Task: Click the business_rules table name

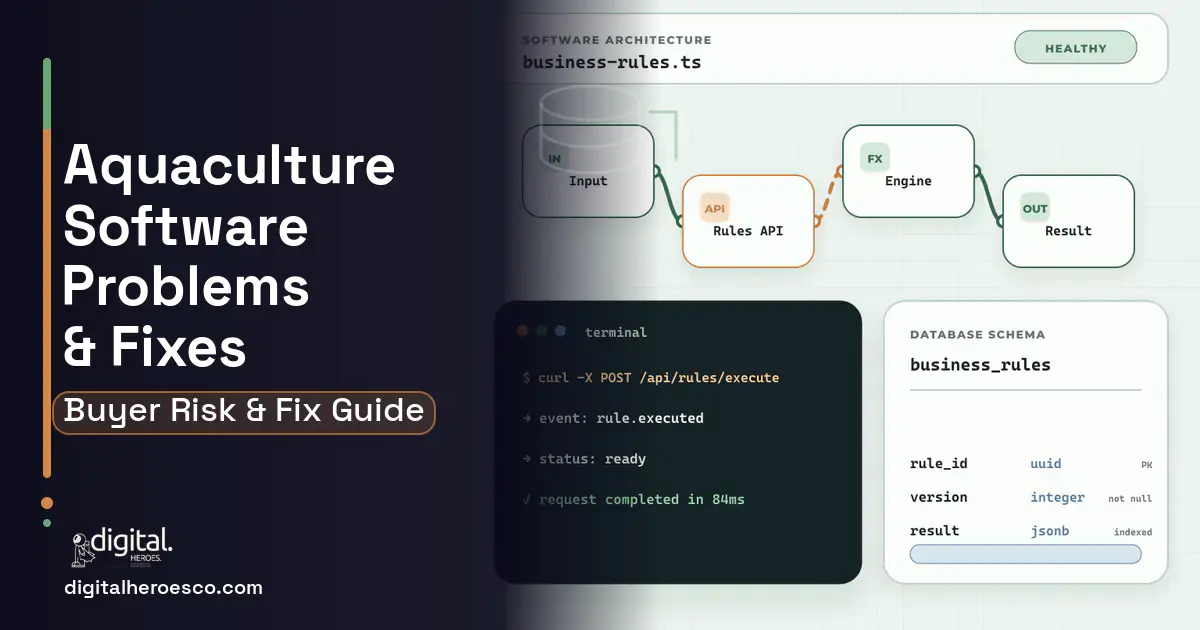Action: 980,365
